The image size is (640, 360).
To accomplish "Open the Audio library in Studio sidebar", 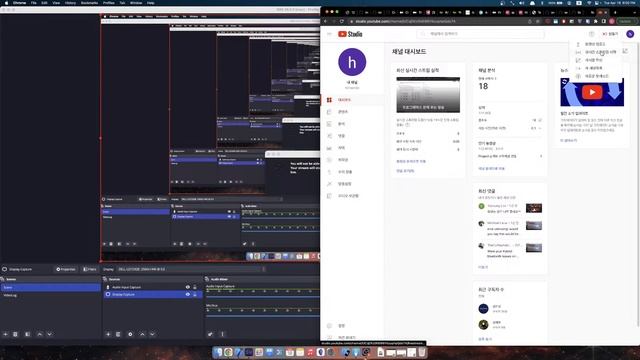I will pos(352,196).
